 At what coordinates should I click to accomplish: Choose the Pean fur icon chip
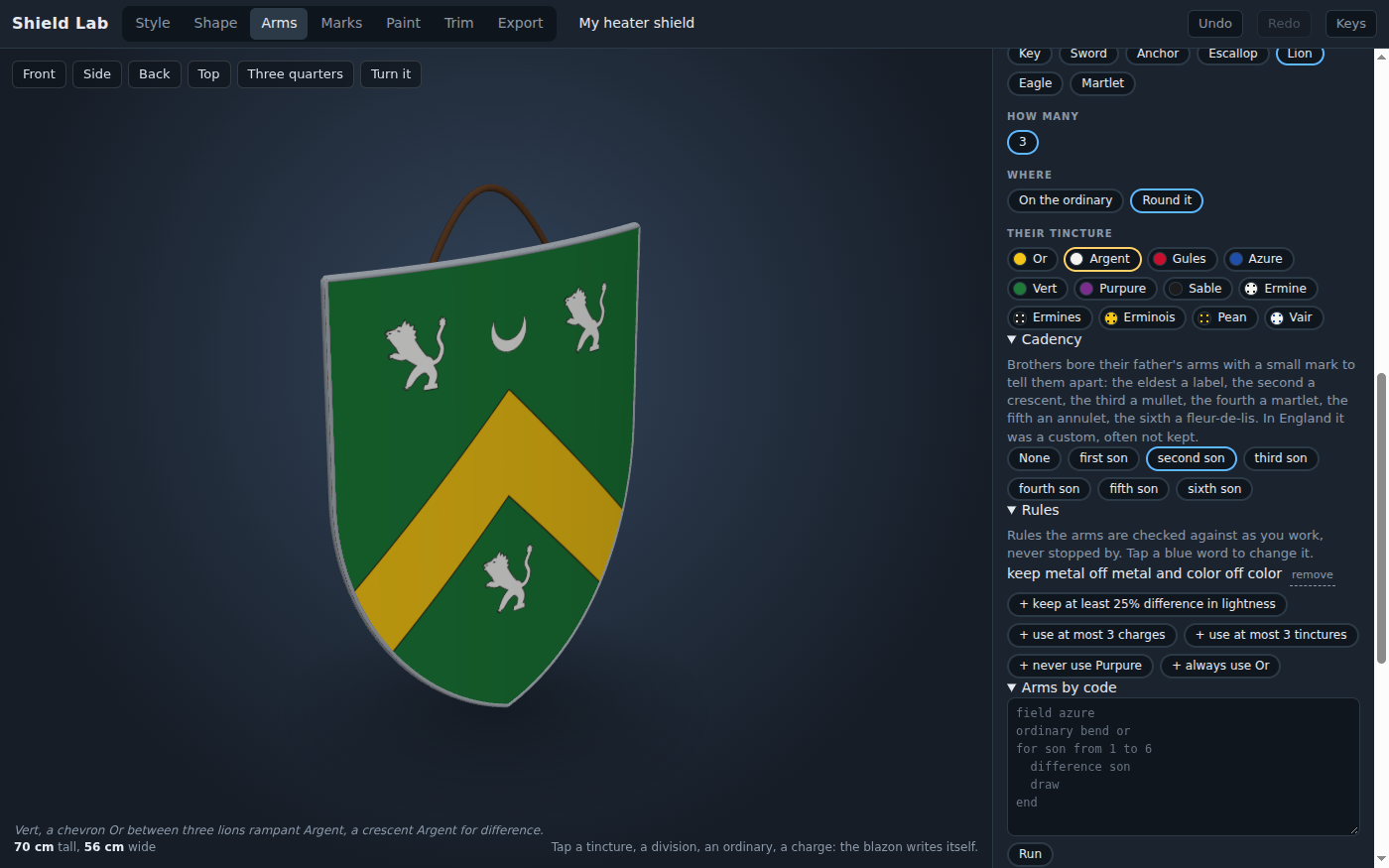(1224, 317)
